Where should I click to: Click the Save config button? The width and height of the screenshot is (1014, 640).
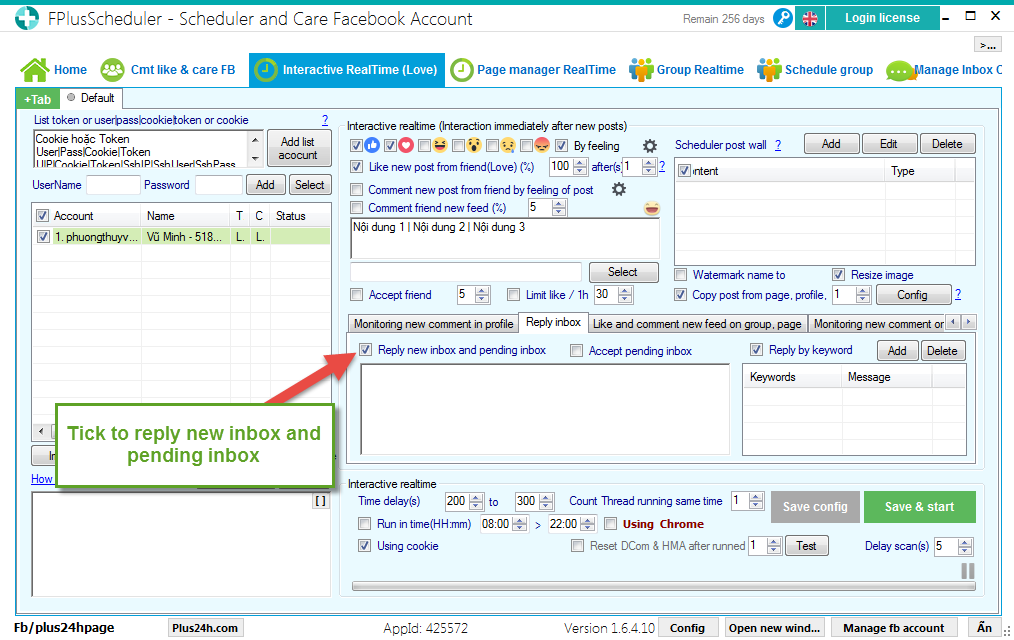pos(815,507)
